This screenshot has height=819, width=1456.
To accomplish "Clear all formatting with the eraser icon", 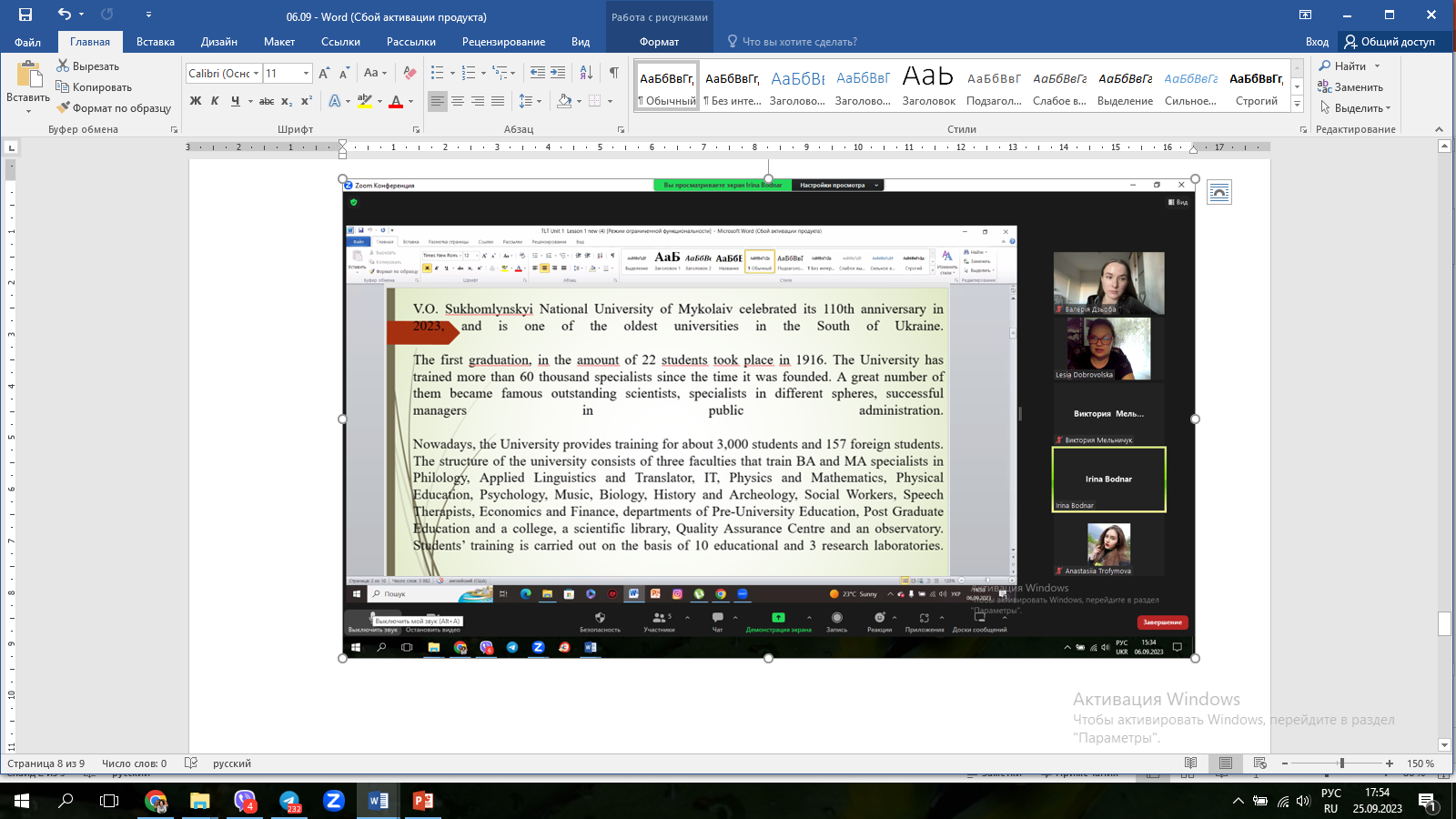I will (409, 73).
